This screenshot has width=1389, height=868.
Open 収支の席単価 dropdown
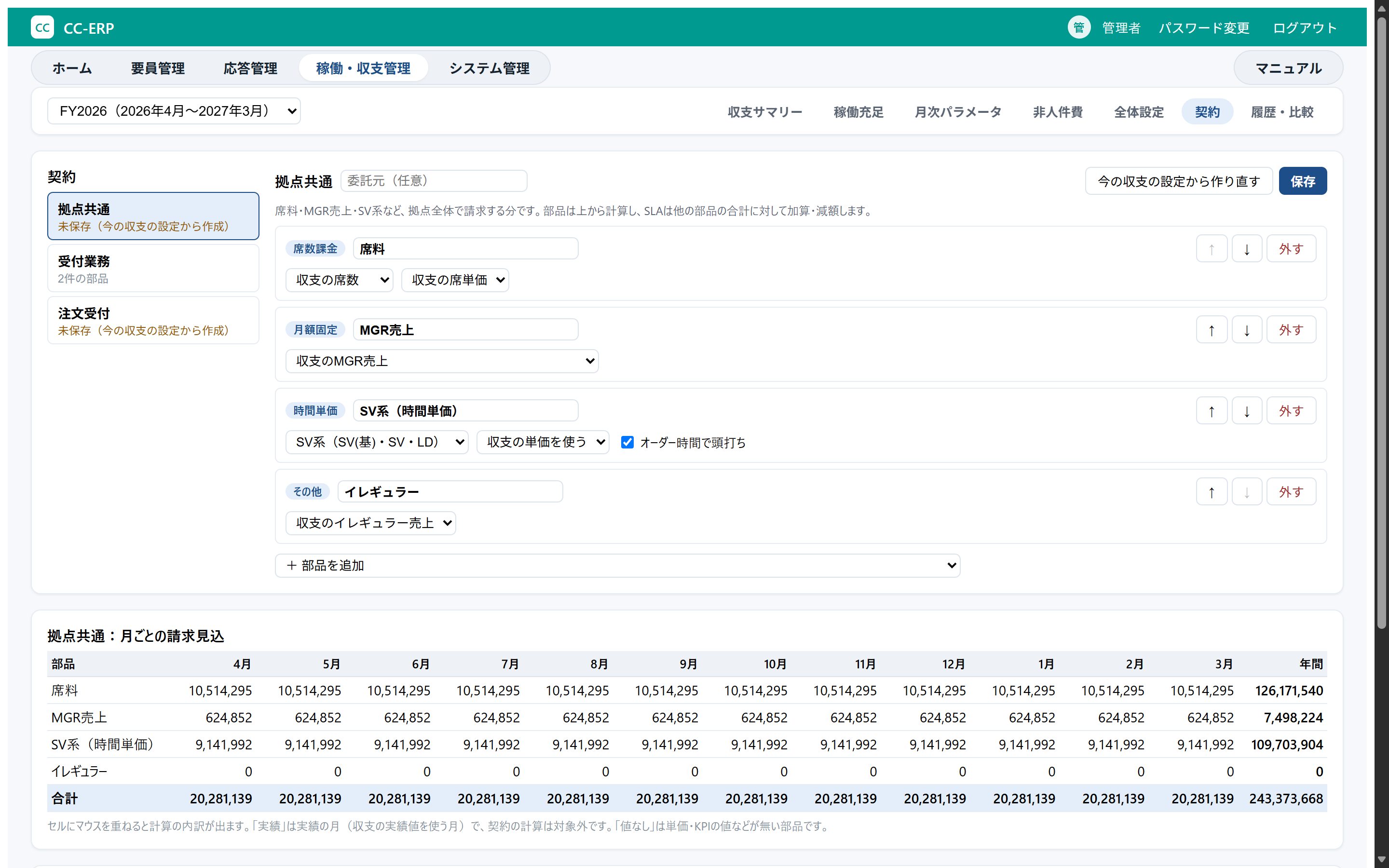pyautogui.click(x=455, y=280)
